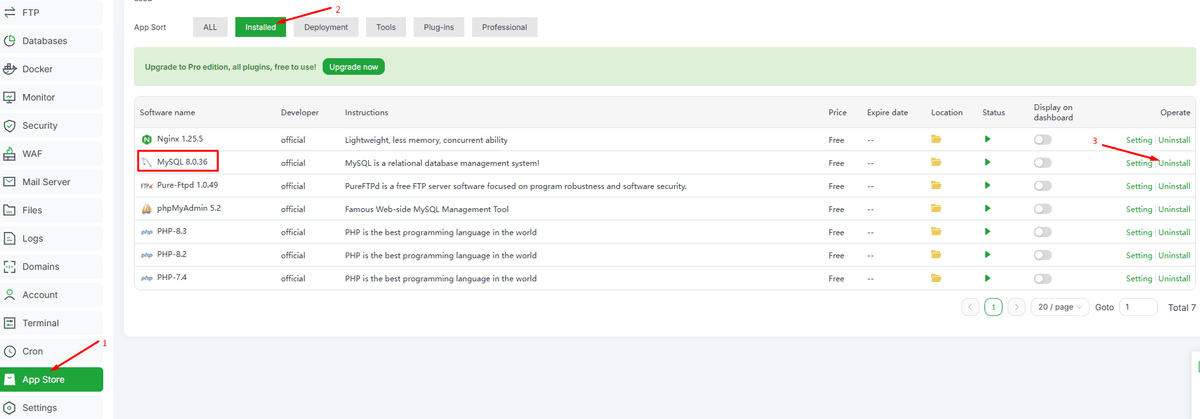1200x419 pixels.
Task: Open the phpMyAdmin location folder icon
Action: (937, 209)
